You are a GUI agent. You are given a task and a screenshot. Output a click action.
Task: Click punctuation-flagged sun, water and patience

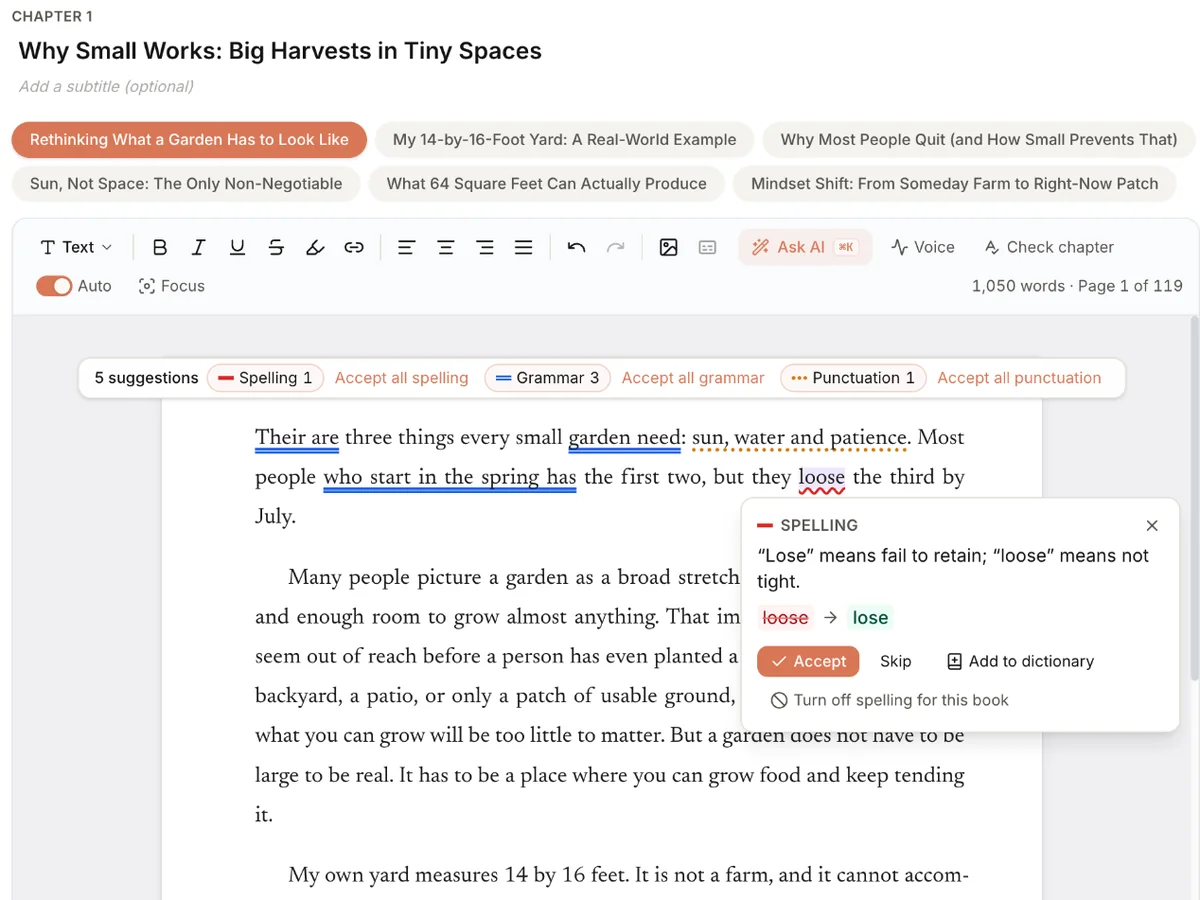(801, 438)
